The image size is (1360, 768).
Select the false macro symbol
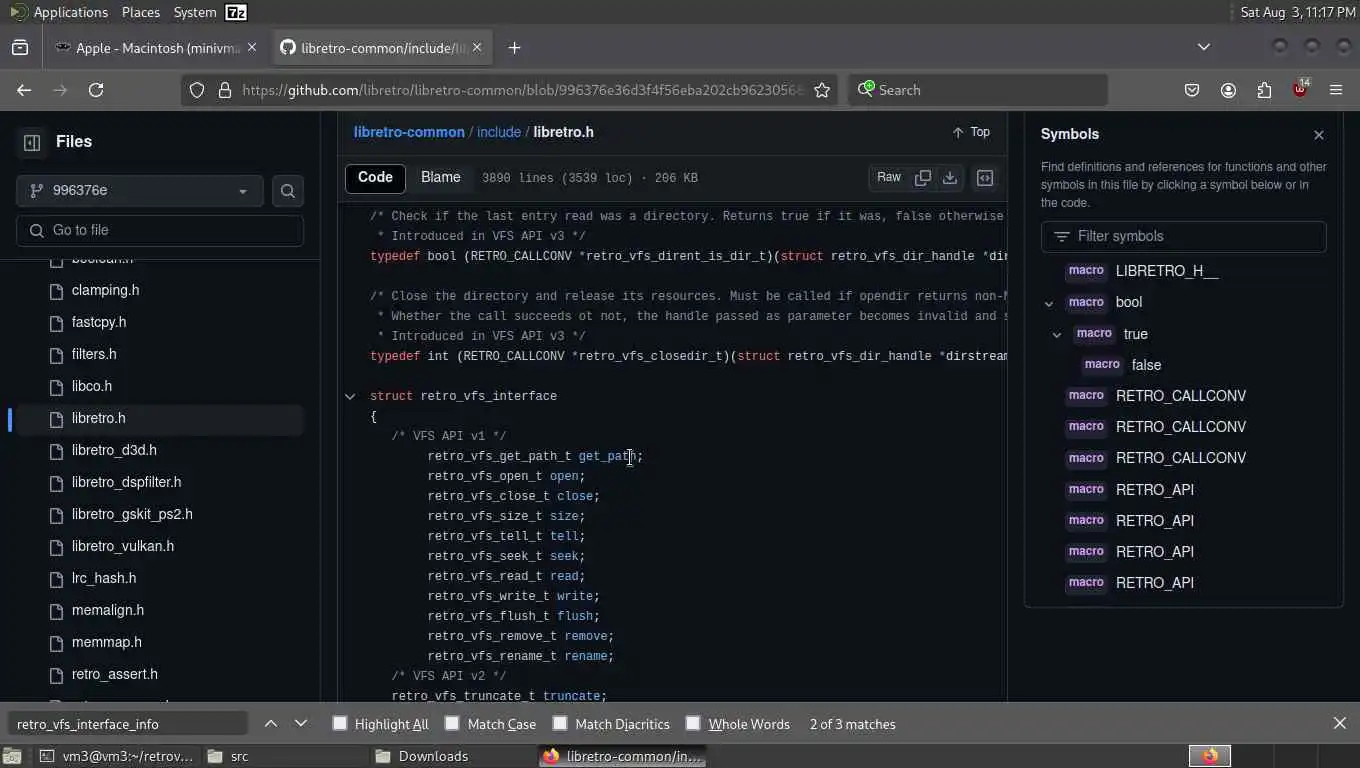(1146, 365)
